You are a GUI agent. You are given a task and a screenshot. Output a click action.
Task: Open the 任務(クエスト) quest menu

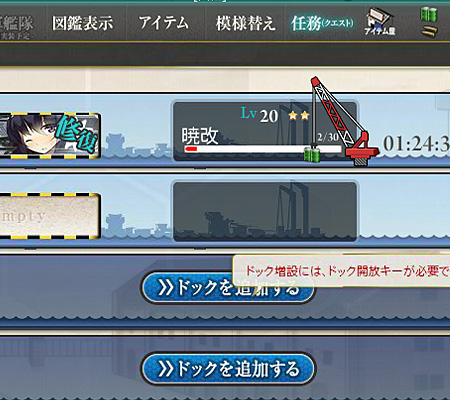(x=322, y=23)
